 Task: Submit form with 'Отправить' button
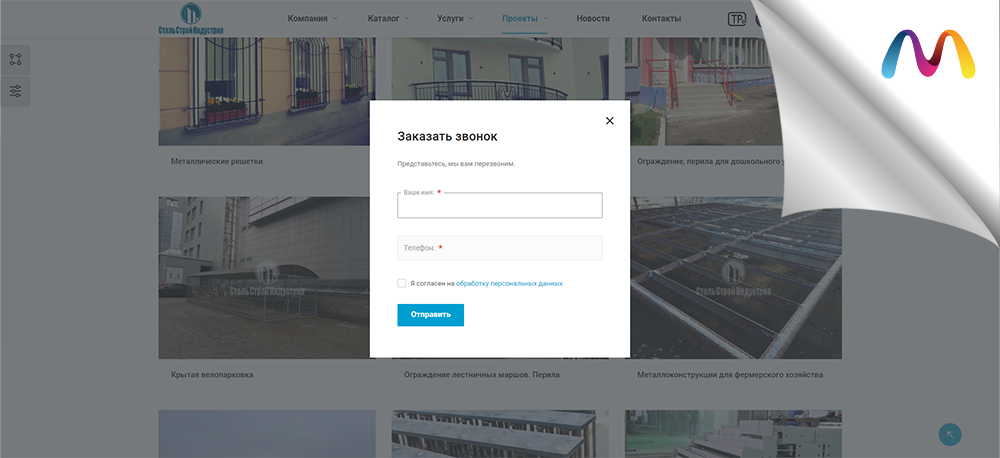tap(430, 314)
